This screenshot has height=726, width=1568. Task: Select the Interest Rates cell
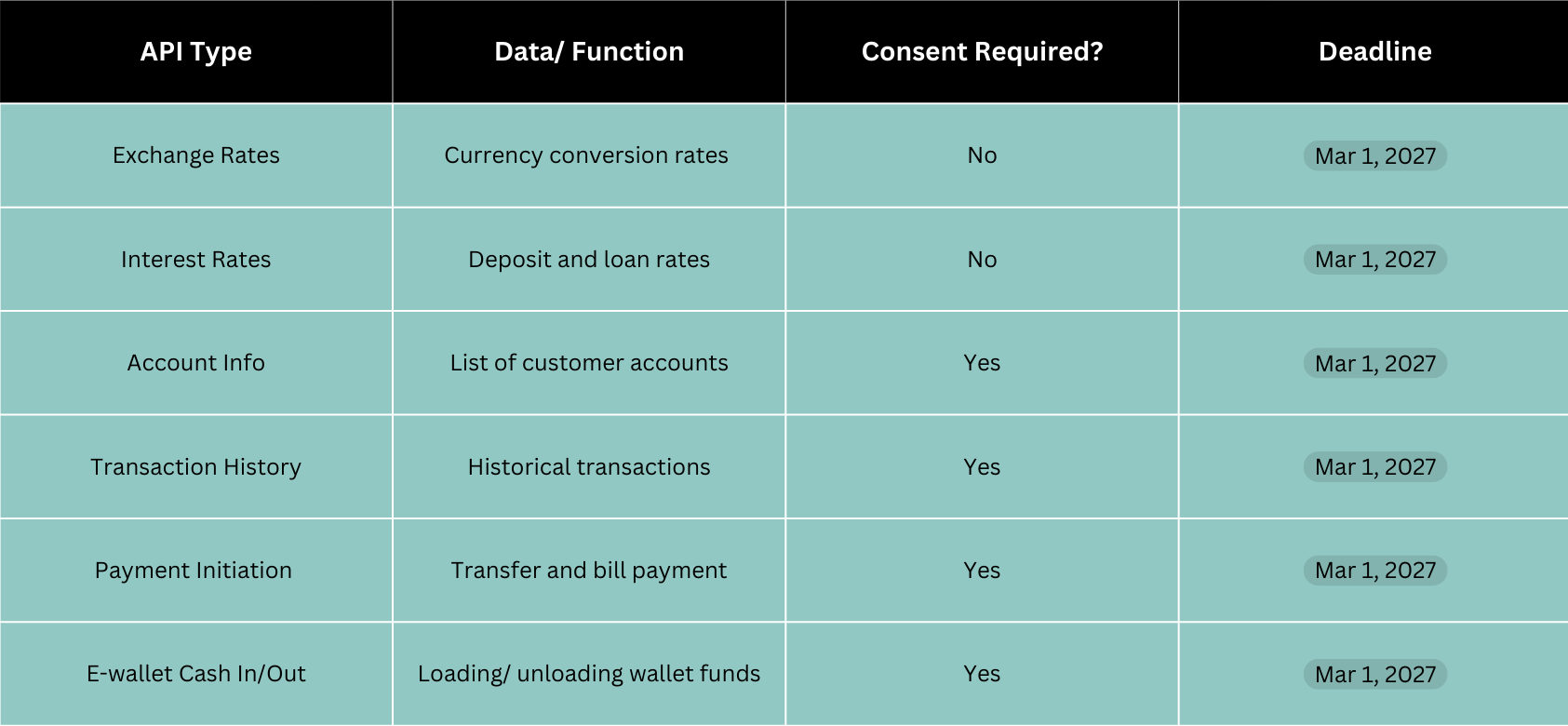196,260
